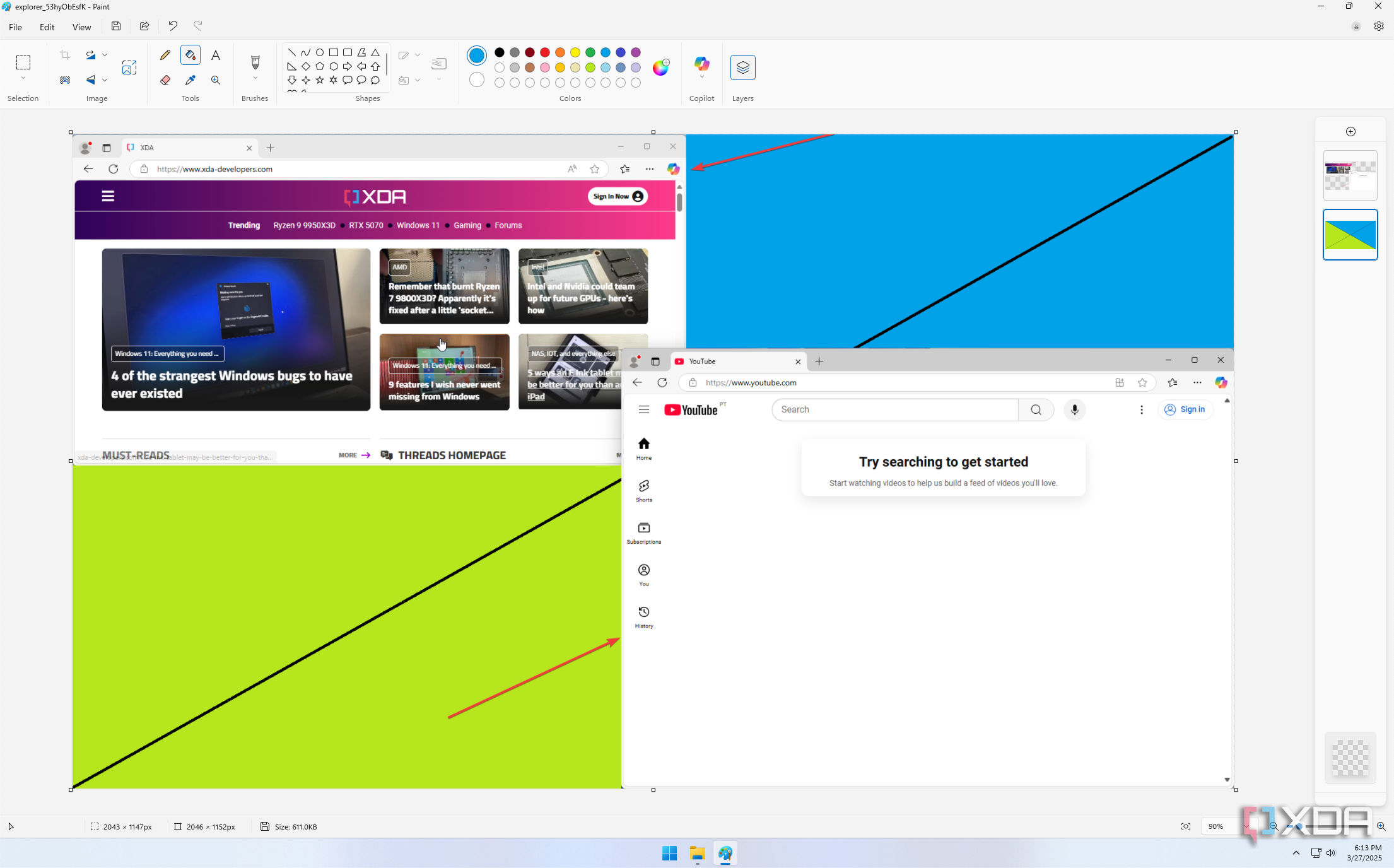Expand the Rotate options dropdown arrow
The height and width of the screenshot is (868, 1394).
[105, 55]
